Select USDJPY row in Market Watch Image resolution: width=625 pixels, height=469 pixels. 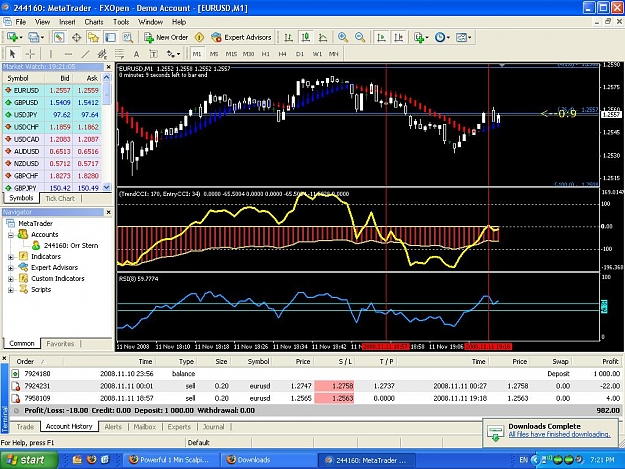(52, 115)
